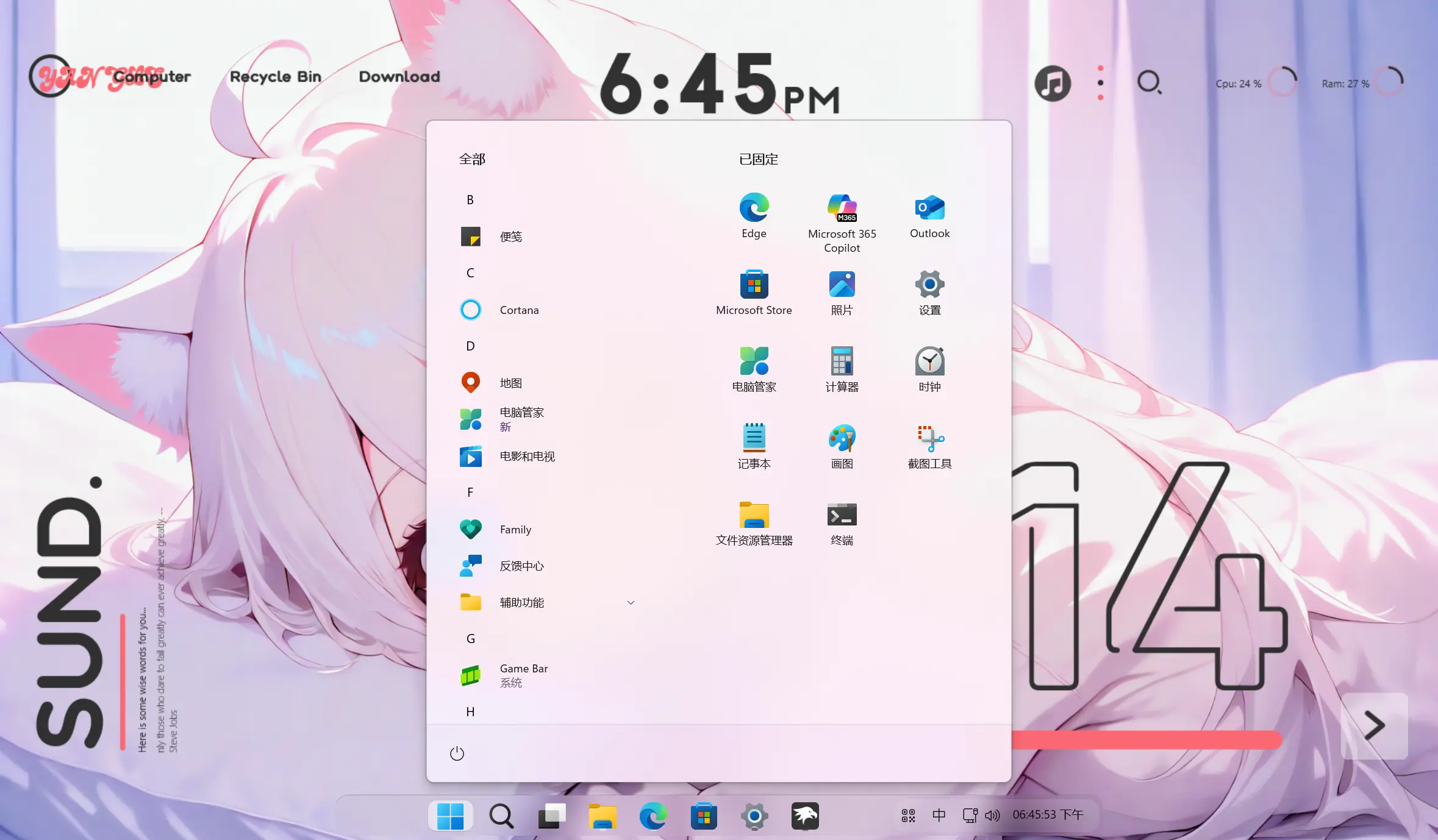
Task: Open PC Manager (电脑管家) pinned icon
Action: pos(754,361)
